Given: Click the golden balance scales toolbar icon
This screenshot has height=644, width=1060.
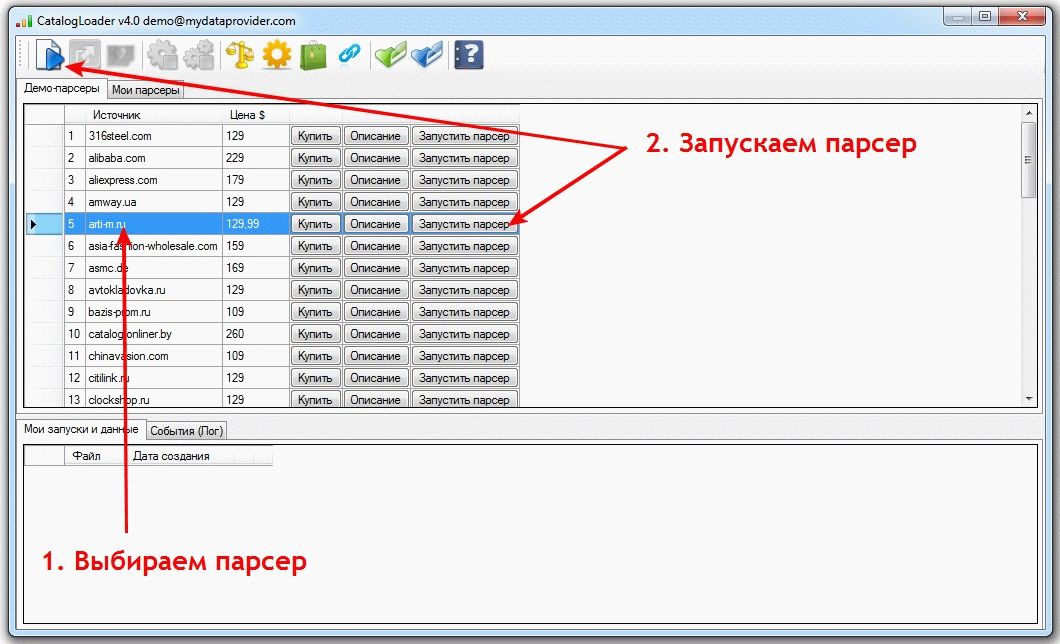Looking at the screenshot, I should pyautogui.click(x=240, y=54).
